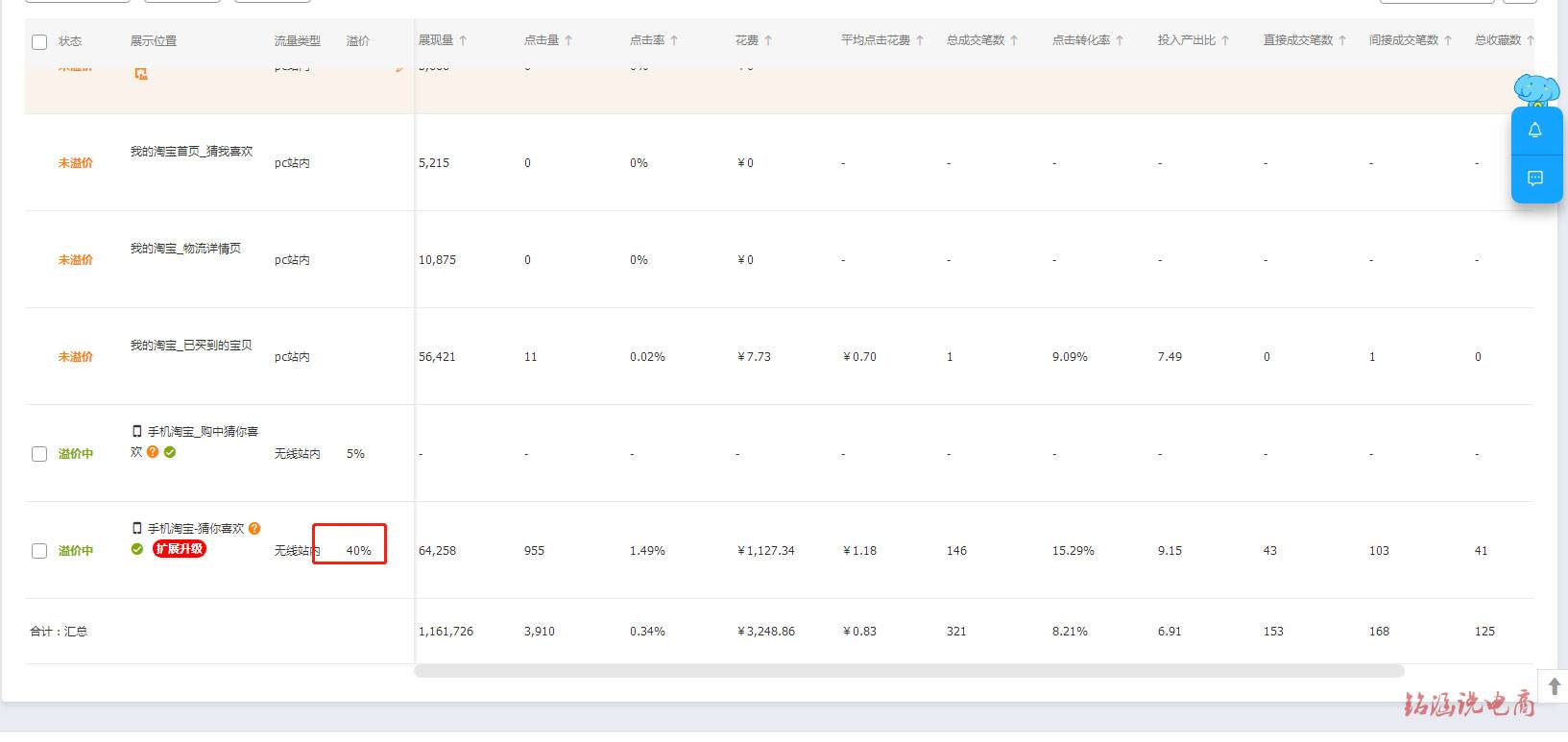Click the sort arrow beside 点击转化率
Image resolution: width=1568 pixels, height=742 pixels.
coord(1120,40)
